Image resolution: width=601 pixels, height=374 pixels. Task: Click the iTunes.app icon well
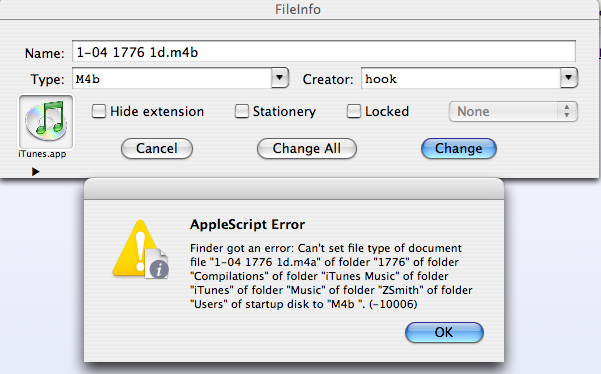pyautogui.click(x=46, y=122)
